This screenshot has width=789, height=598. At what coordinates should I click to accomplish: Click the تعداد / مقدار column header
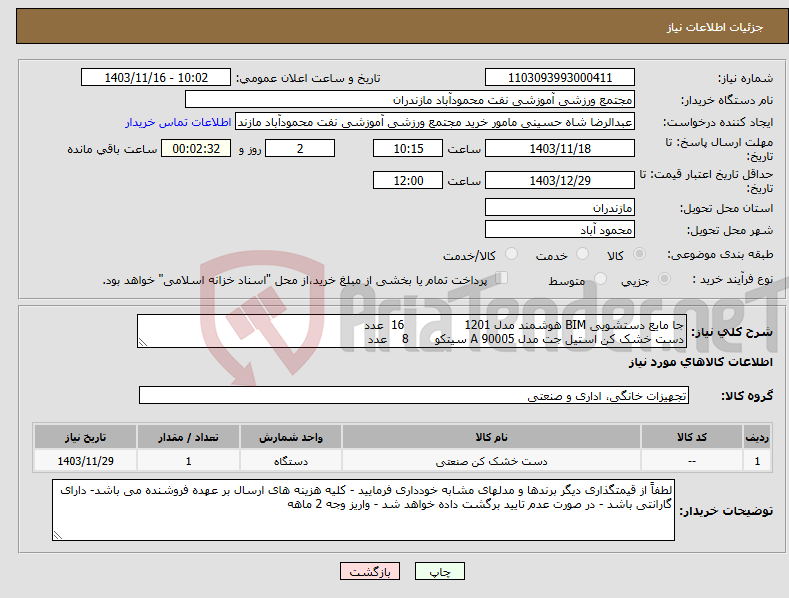pyautogui.click(x=188, y=437)
